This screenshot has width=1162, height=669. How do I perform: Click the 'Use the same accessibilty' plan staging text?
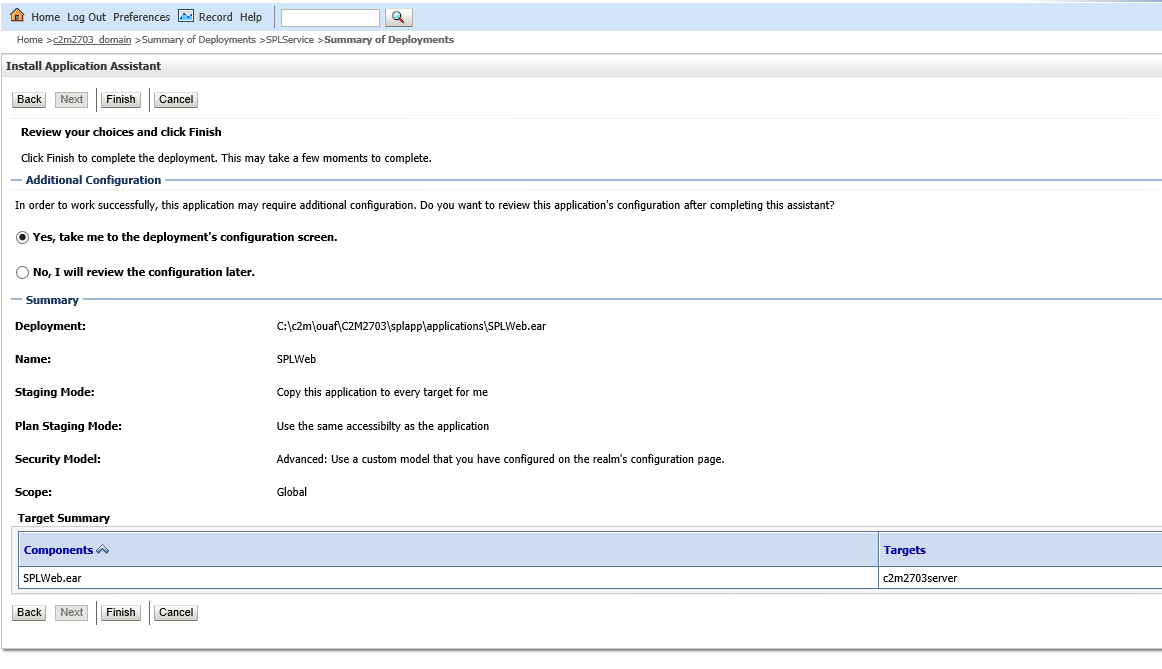(x=383, y=426)
